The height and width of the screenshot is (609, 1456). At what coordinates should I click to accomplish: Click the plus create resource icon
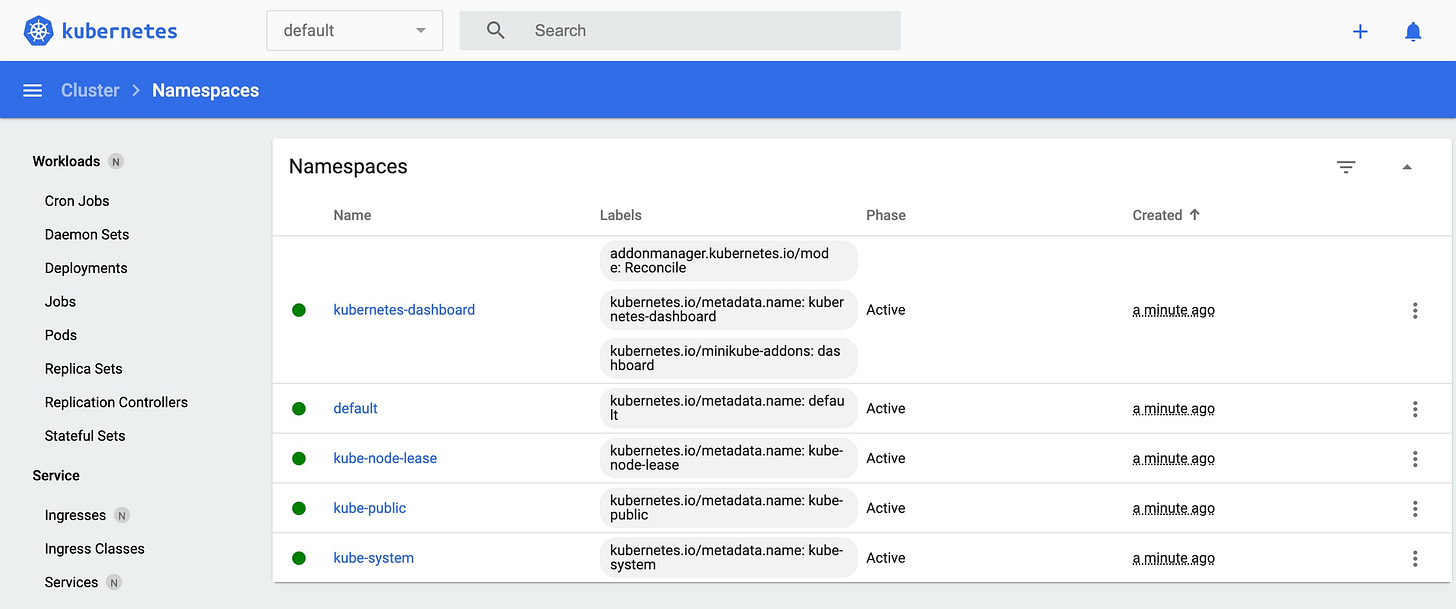(1360, 31)
